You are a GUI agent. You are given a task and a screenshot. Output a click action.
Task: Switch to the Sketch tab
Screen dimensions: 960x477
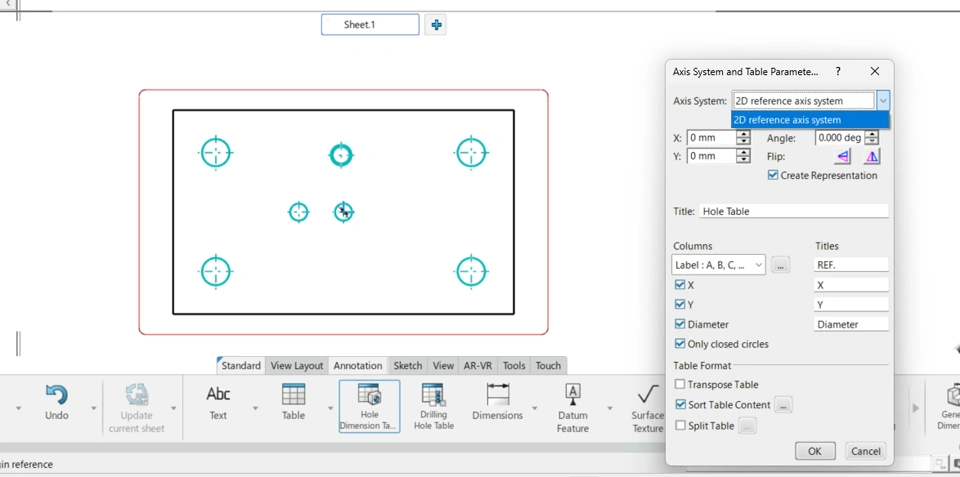[x=408, y=366]
